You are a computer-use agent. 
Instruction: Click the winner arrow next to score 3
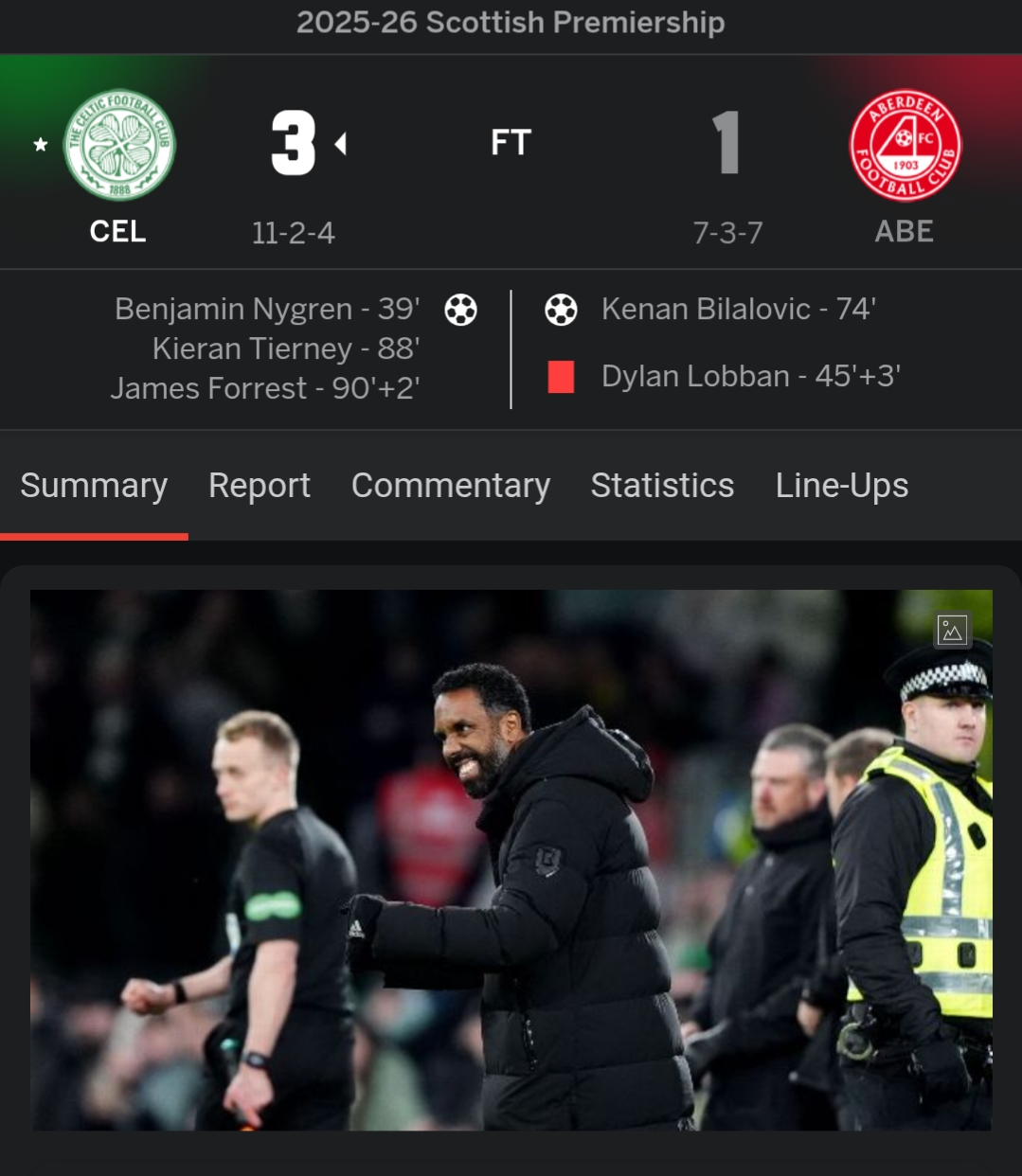pos(341,144)
